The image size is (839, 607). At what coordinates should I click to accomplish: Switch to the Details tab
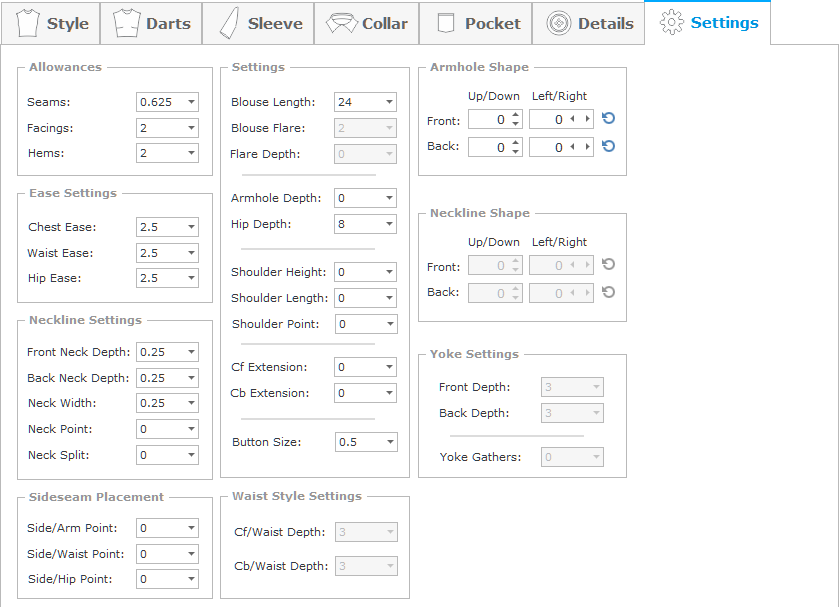point(590,23)
